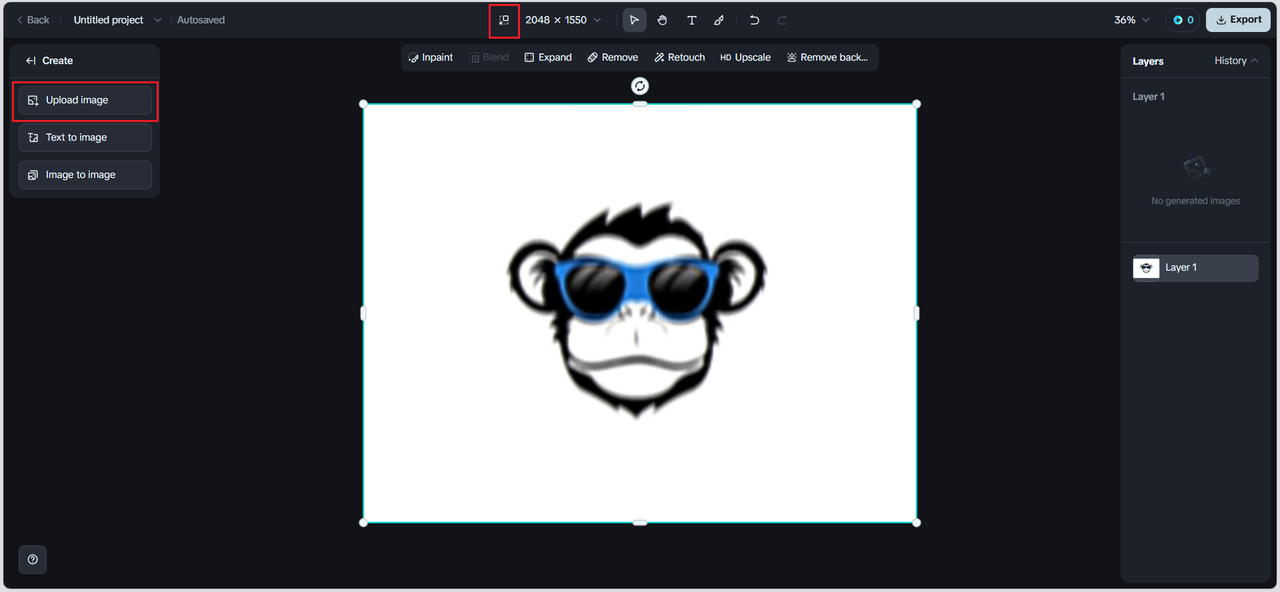Choose Image to image
This screenshot has height=592, width=1280.
point(85,175)
